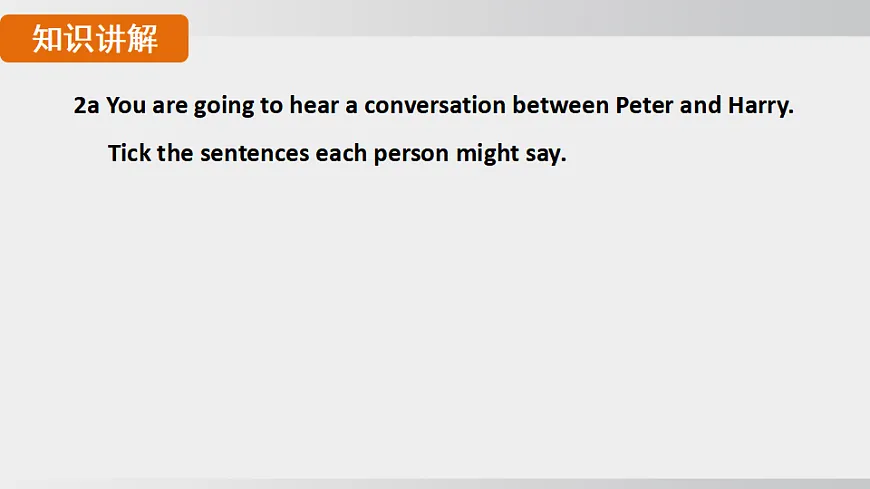Click the blank slide area below the text

pyautogui.click(x=435, y=330)
